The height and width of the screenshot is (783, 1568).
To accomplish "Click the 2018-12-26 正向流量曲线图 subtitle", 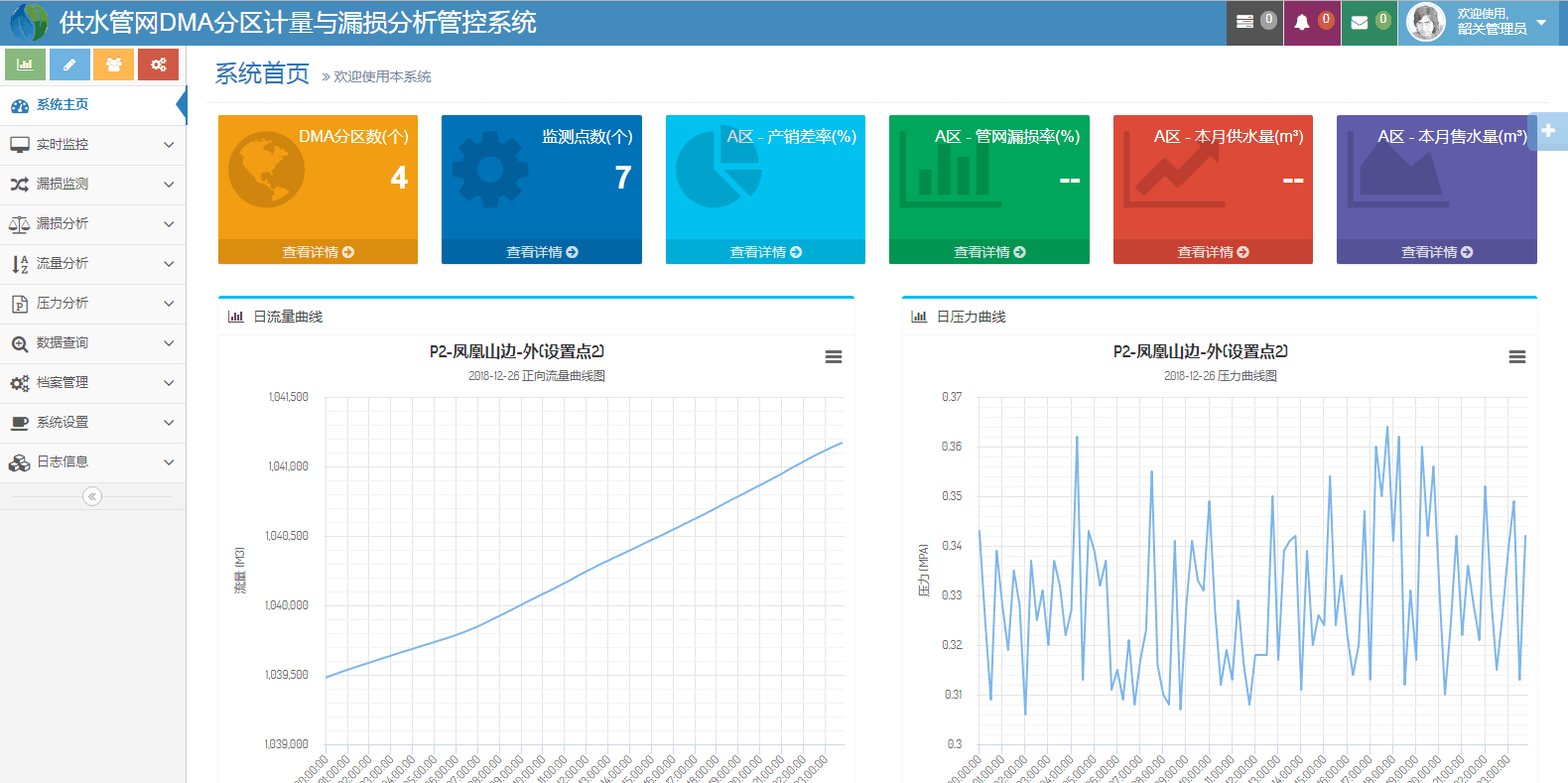I will coord(537,376).
